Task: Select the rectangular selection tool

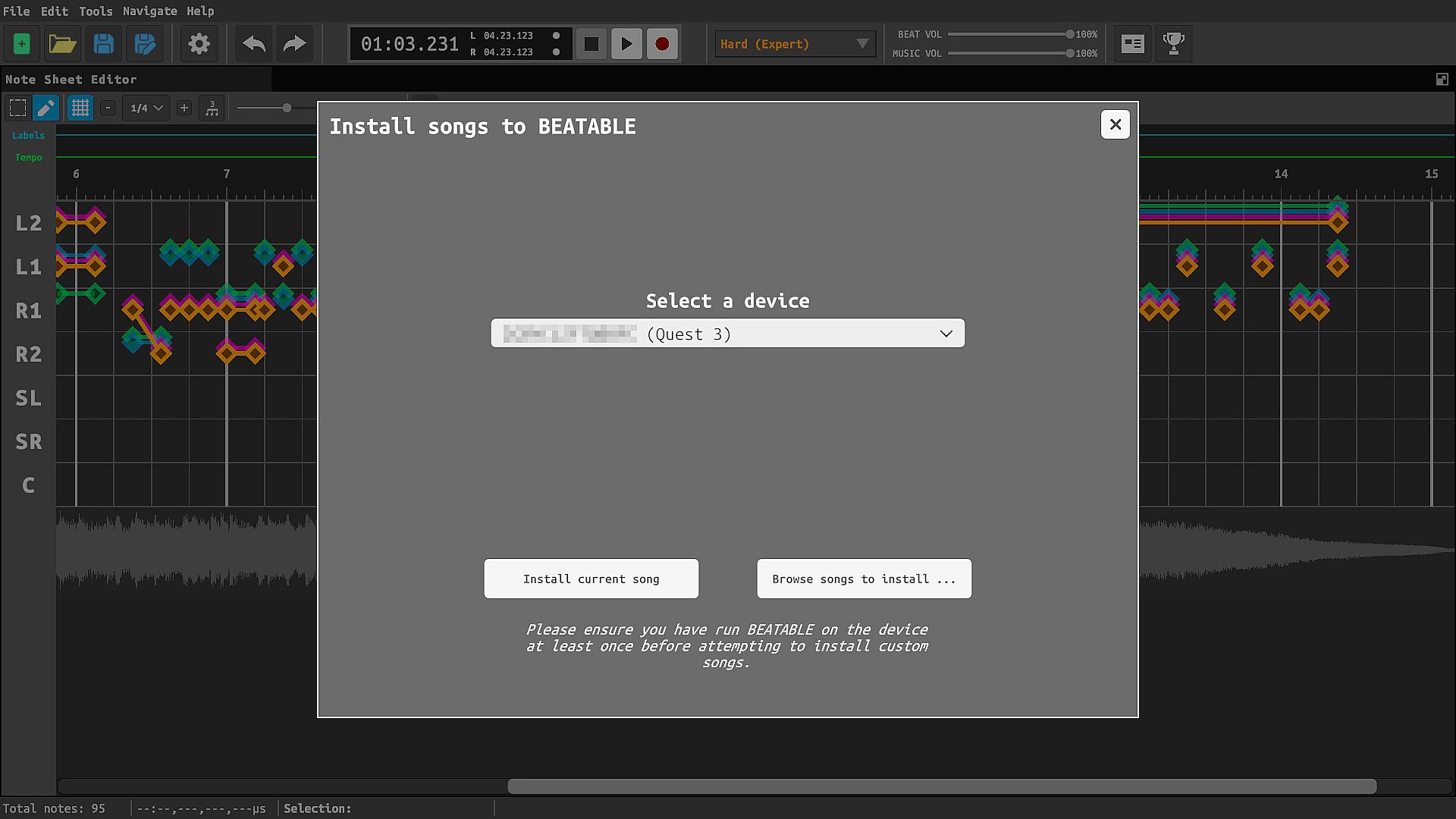Action: [x=17, y=108]
